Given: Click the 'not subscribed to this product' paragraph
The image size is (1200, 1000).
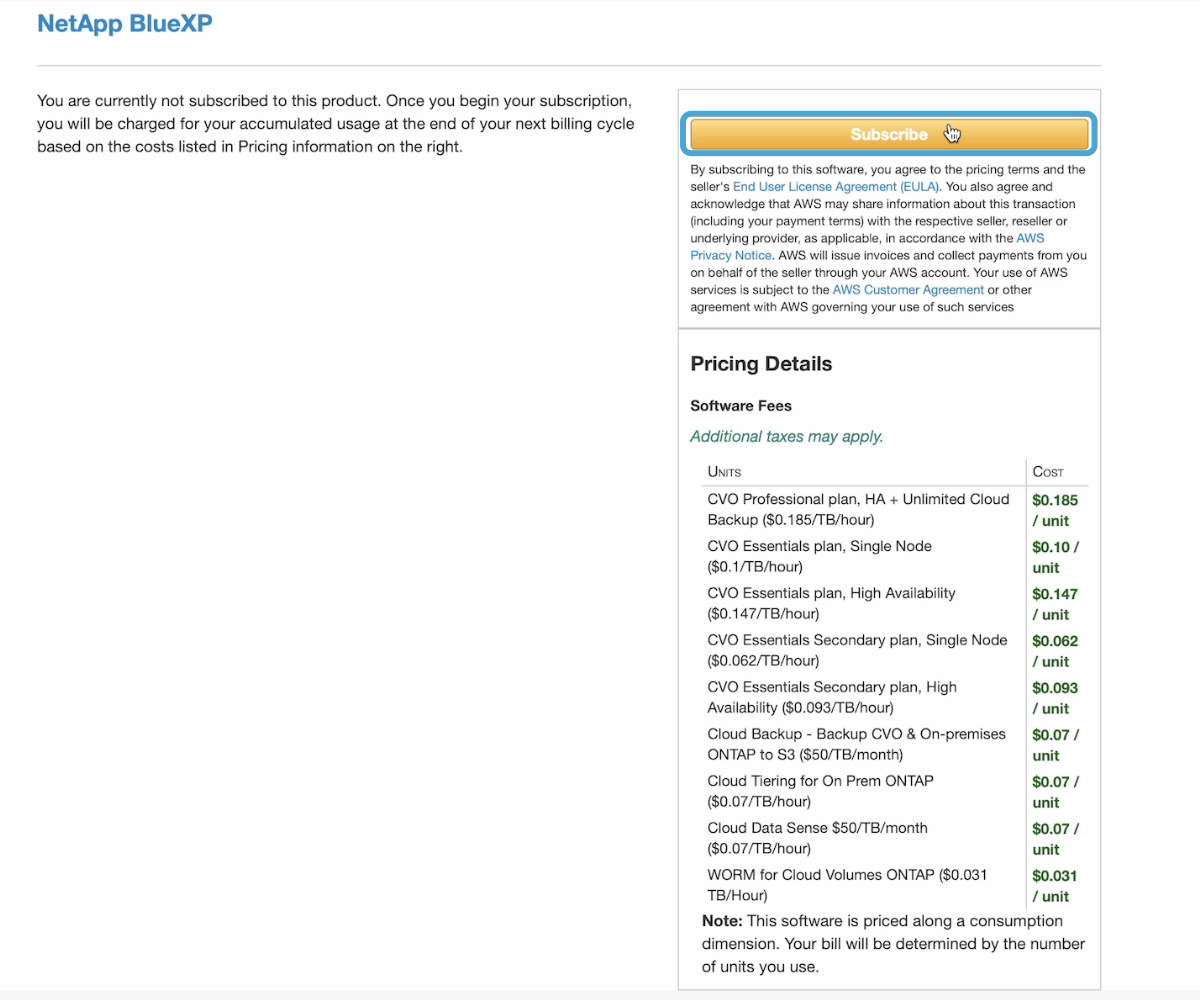Looking at the screenshot, I should tap(336, 125).
